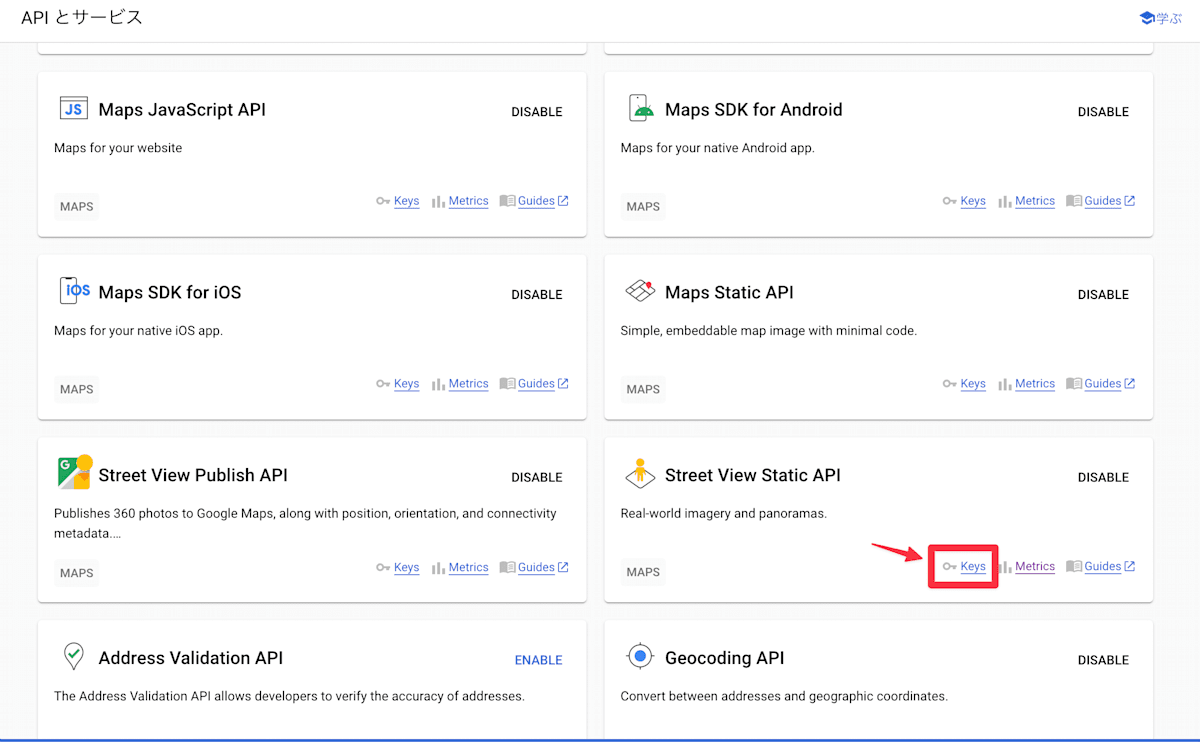
Task: Click the API とサービス page heading
Action: point(82,18)
